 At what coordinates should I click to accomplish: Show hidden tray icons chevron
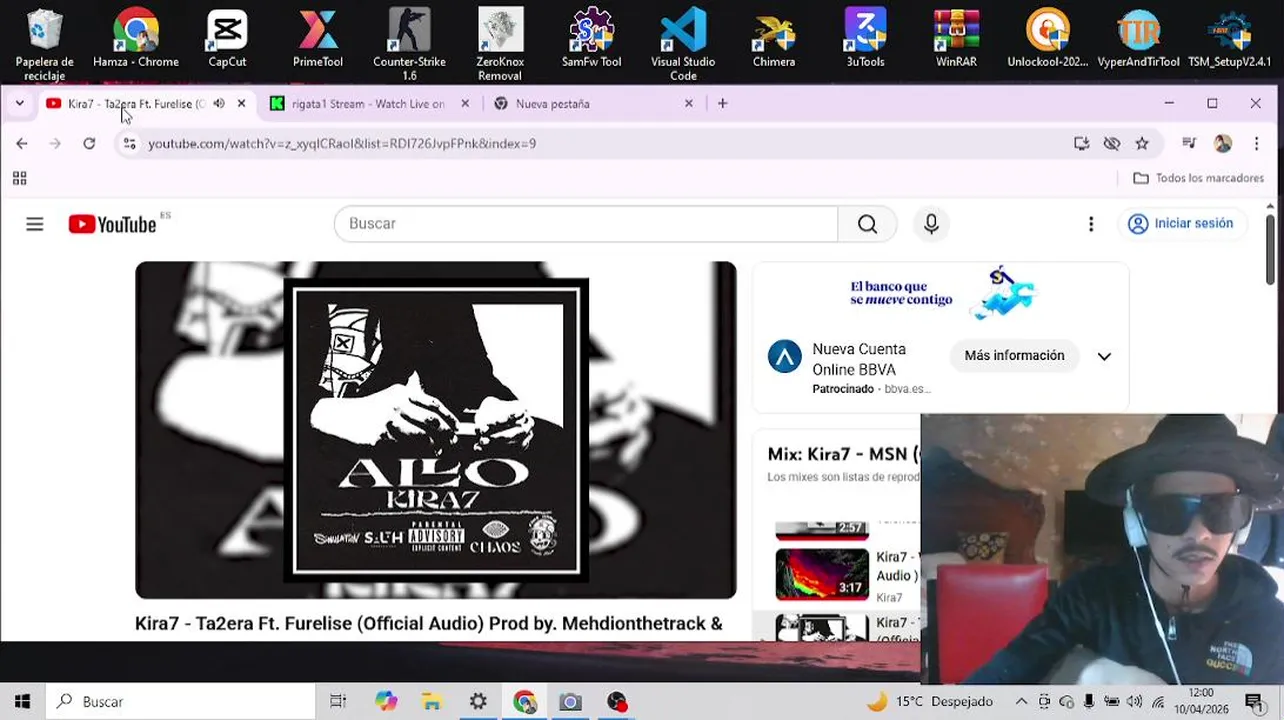tap(1021, 702)
